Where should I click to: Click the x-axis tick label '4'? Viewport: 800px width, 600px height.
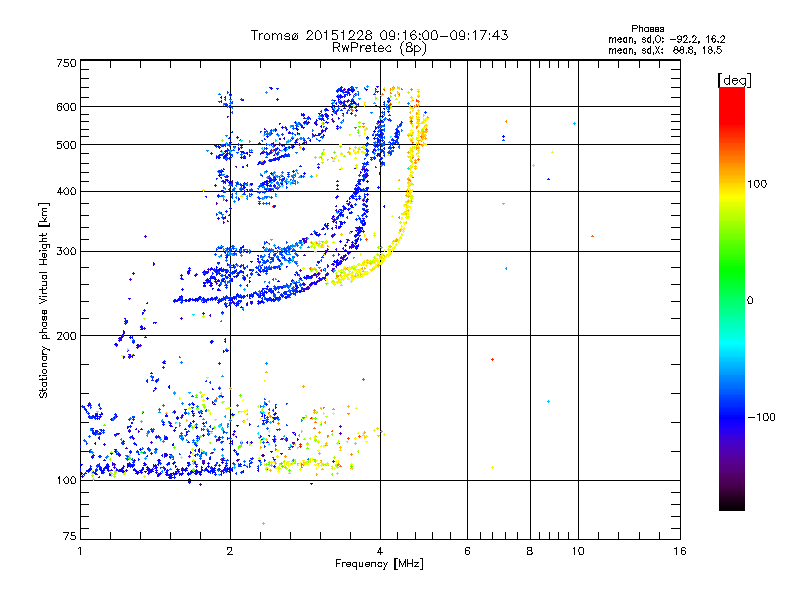point(380,551)
